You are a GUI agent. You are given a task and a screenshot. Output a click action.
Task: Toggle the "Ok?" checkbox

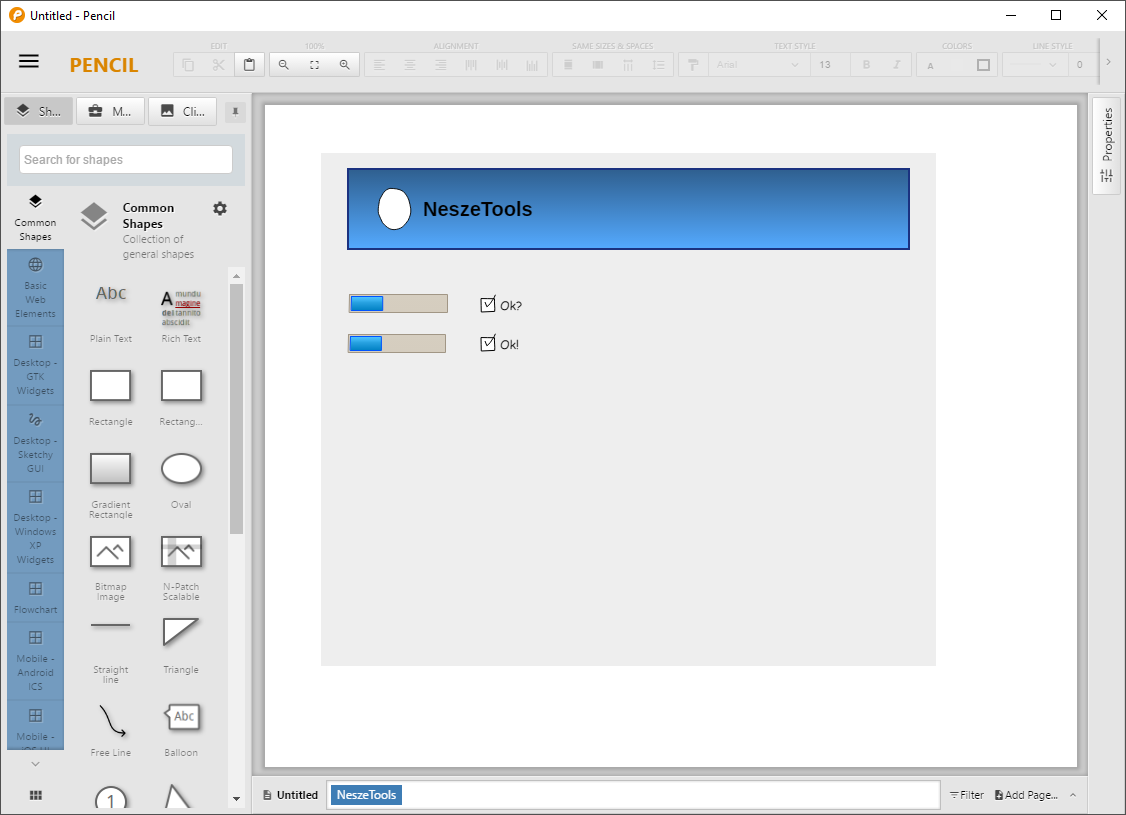coord(488,305)
